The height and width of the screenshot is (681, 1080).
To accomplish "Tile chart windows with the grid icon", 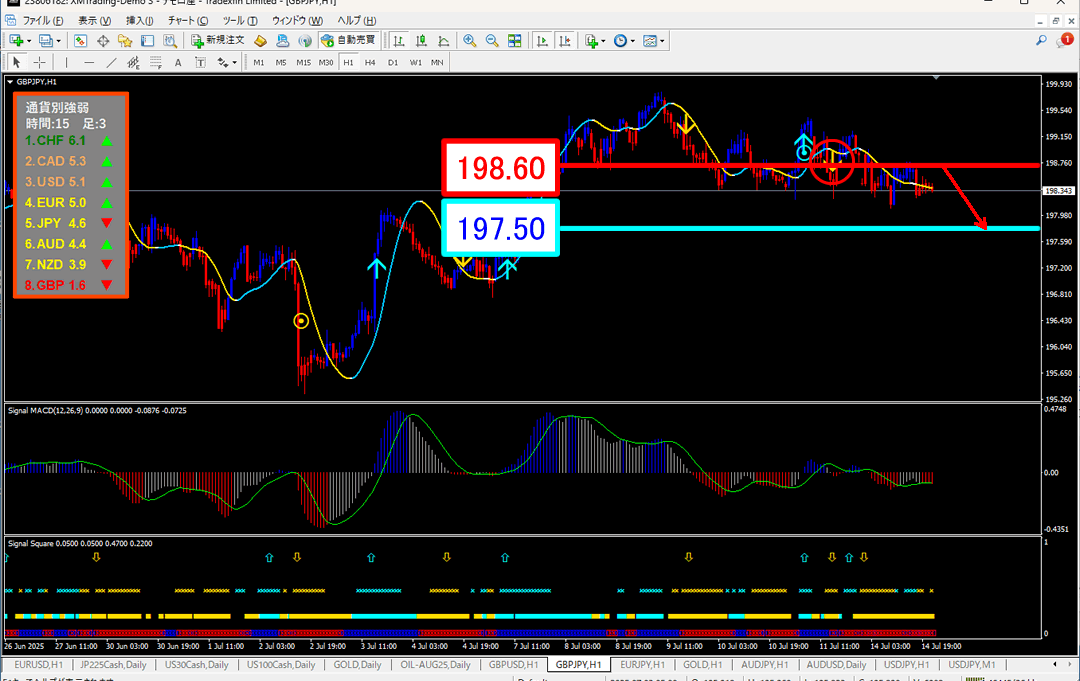I will [x=515, y=41].
